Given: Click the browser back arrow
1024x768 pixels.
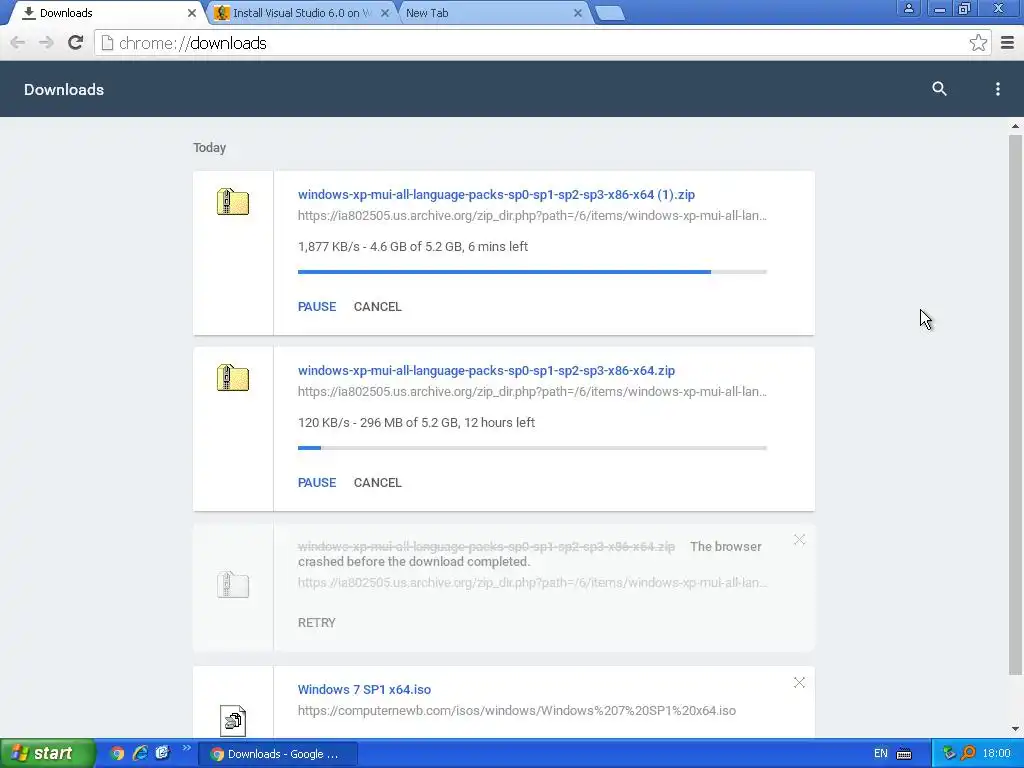Looking at the screenshot, I should point(18,43).
